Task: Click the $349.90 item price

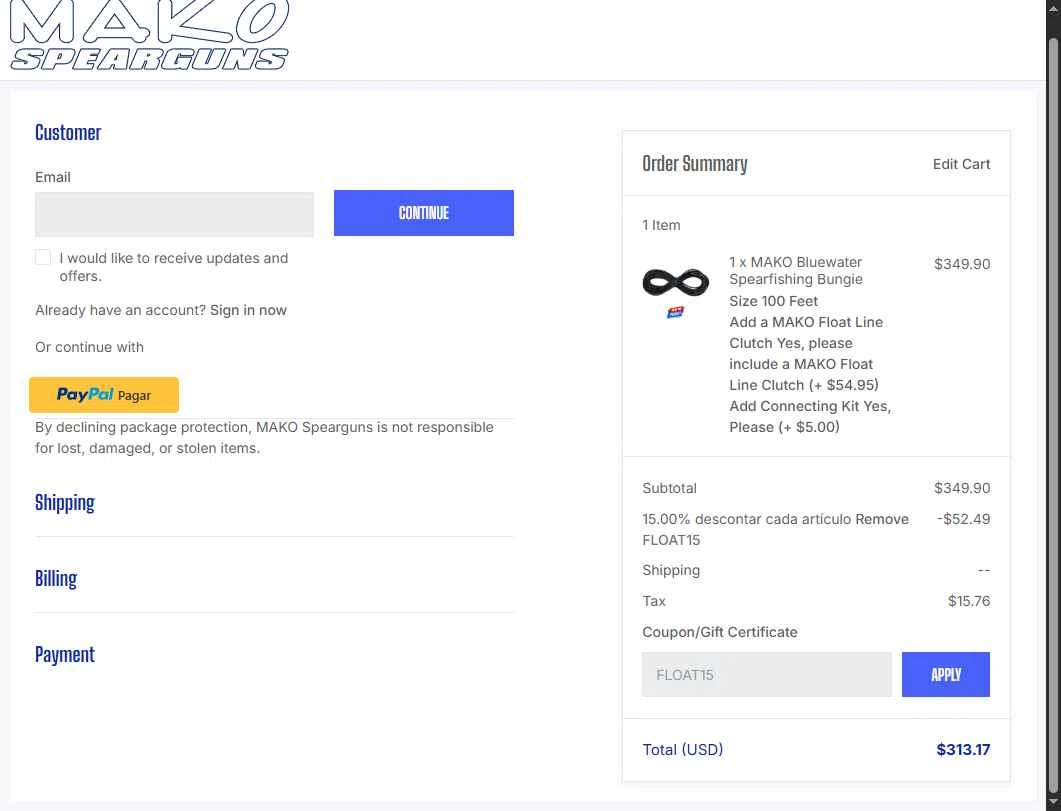Action: point(962,264)
